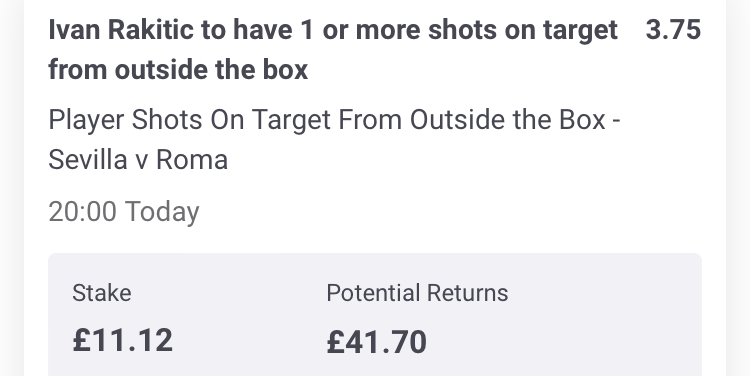This screenshot has height=376, width=750.
Task: Click the Stake label
Action: point(101,293)
